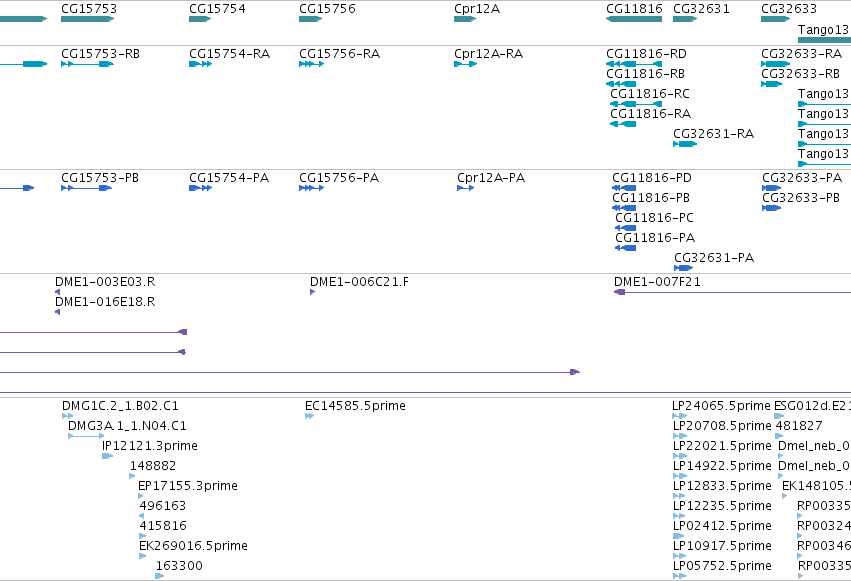
Task: Click the CG15756 gene arrow glyph
Action: 310,19
